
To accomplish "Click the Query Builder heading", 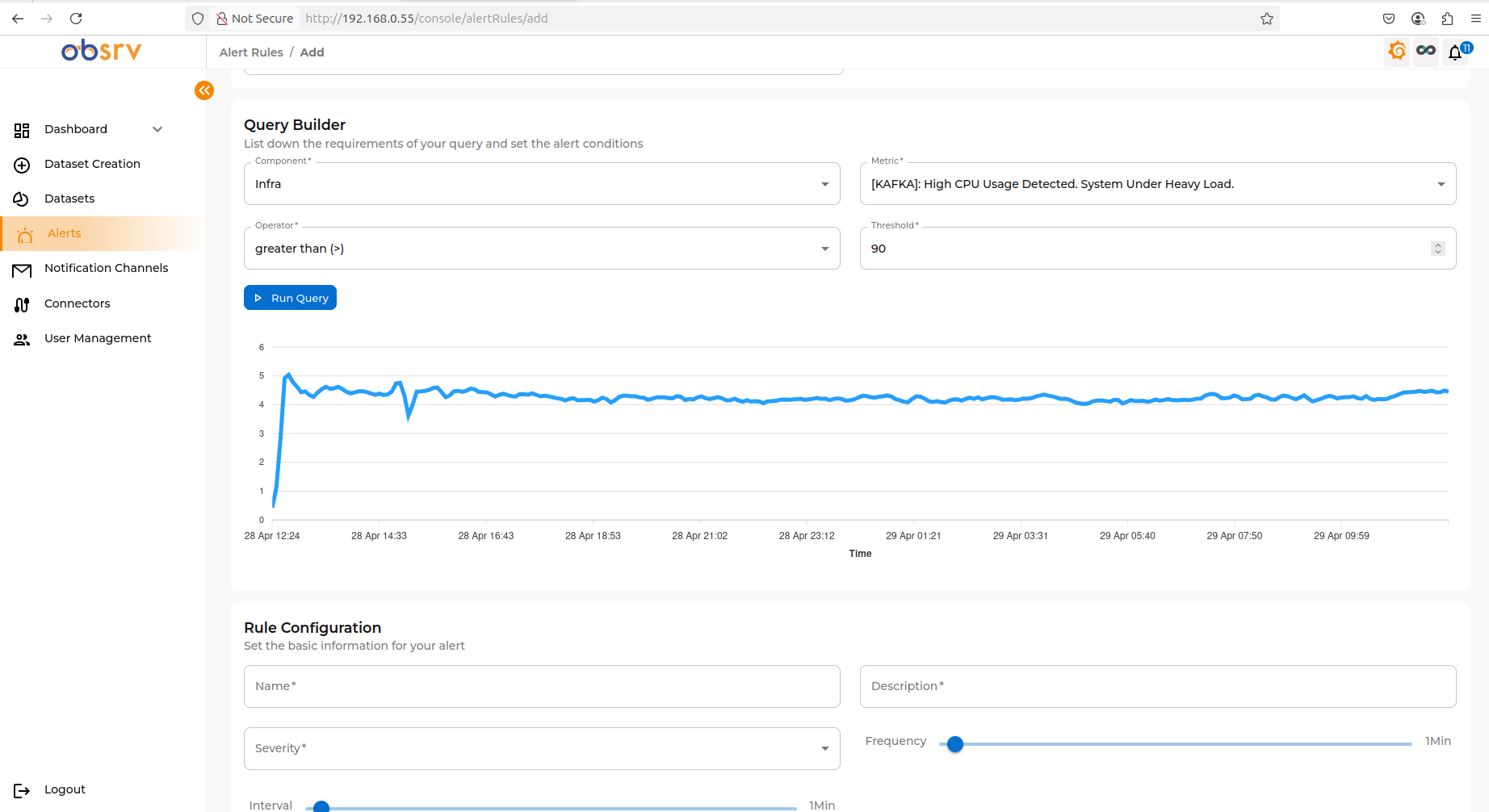I will pyautogui.click(x=295, y=124).
